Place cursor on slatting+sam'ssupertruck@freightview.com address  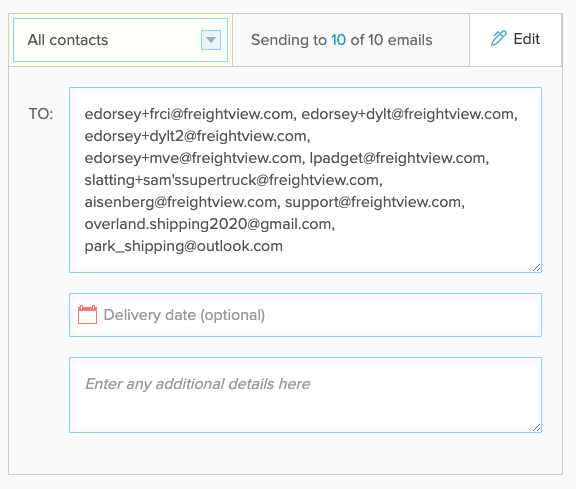[232, 180]
